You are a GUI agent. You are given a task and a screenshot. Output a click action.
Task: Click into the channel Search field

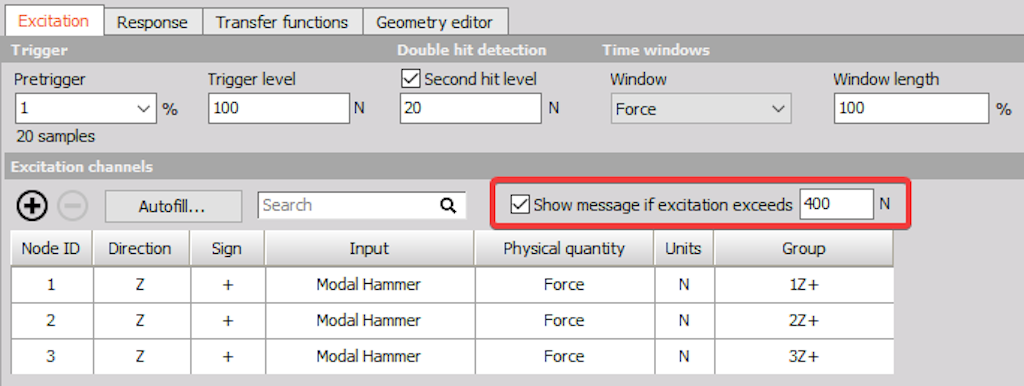[349, 205]
